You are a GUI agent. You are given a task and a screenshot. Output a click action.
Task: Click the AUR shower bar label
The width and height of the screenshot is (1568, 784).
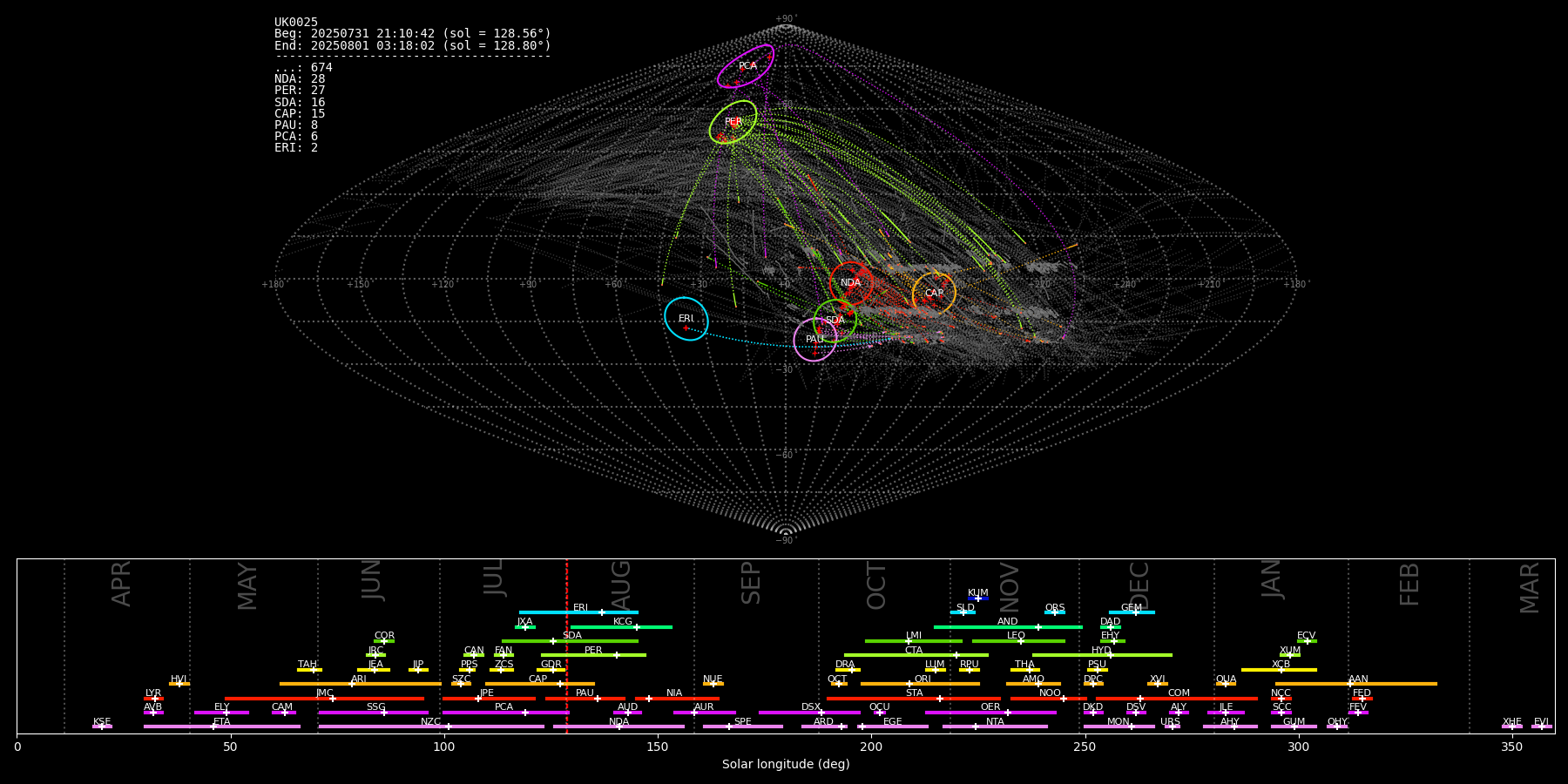pyautogui.click(x=704, y=707)
